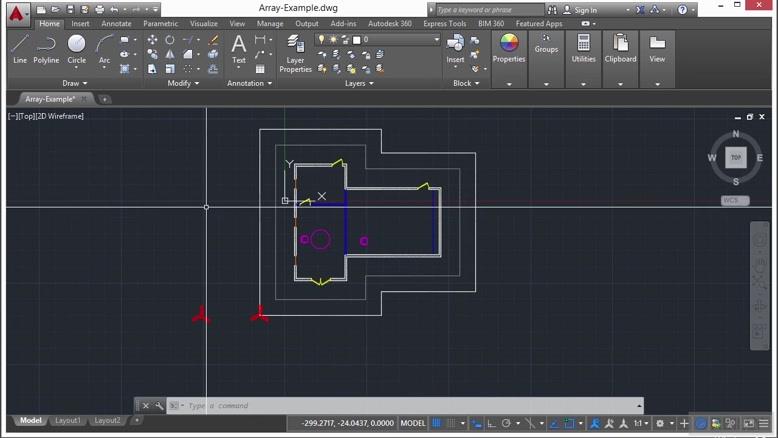Expand the Modify panel
The width and height of the screenshot is (778, 438).
(183, 83)
